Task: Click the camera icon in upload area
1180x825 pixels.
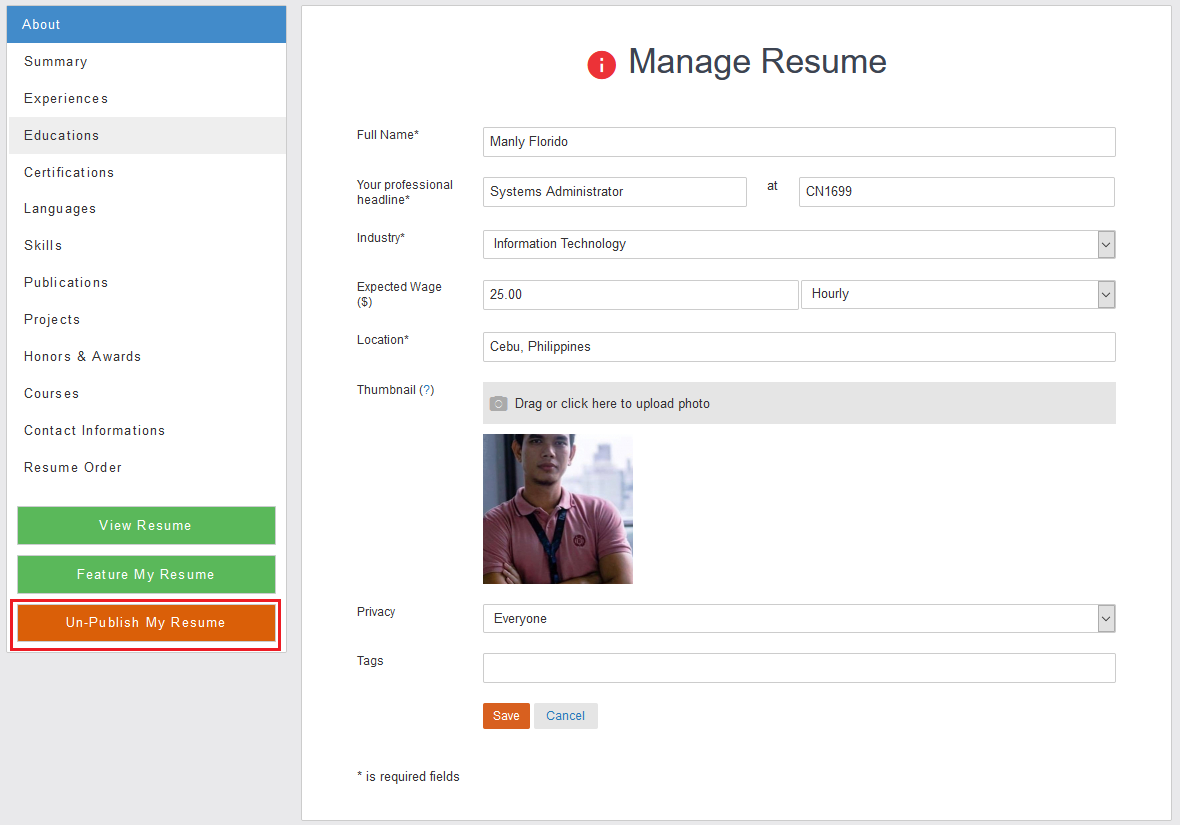Action: click(498, 404)
